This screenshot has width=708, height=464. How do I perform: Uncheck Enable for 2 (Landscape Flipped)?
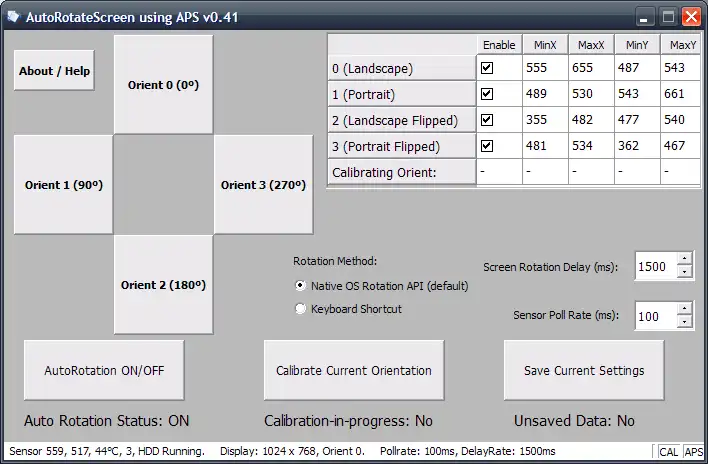(x=487, y=120)
